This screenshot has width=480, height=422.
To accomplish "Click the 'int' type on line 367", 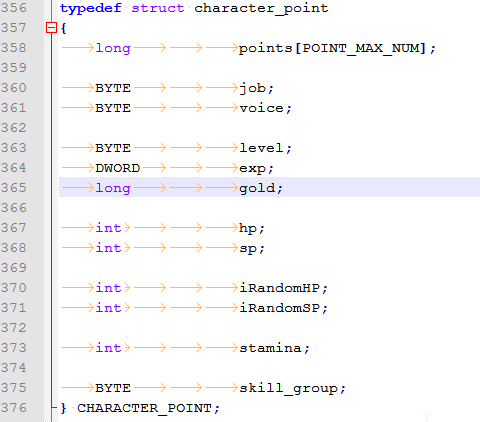I will click(x=108, y=228).
